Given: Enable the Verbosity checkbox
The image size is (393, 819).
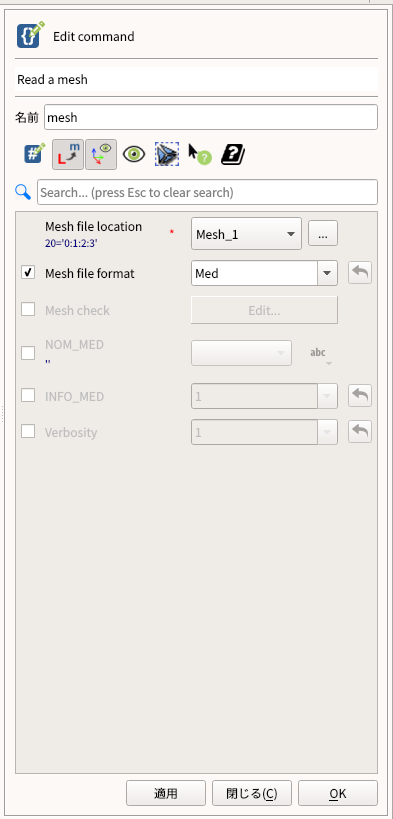Looking at the screenshot, I should point(28,432).
